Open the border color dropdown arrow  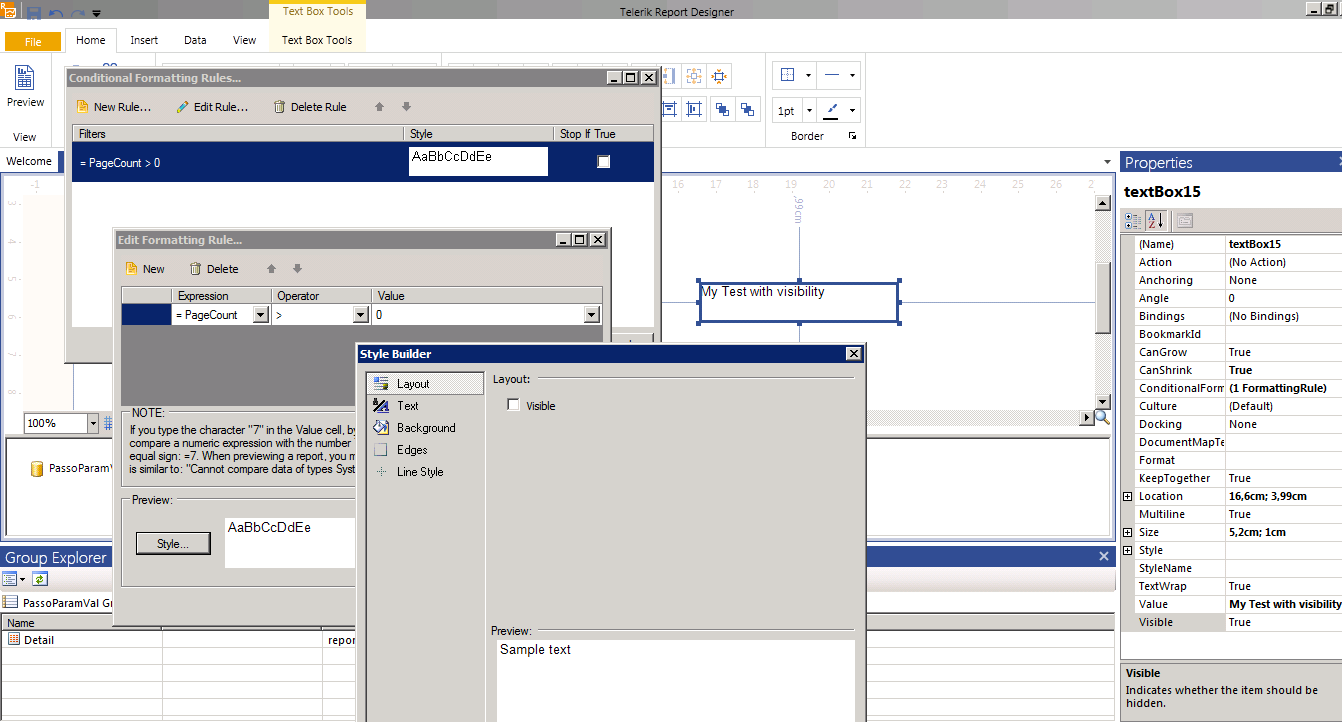point(852,111)
